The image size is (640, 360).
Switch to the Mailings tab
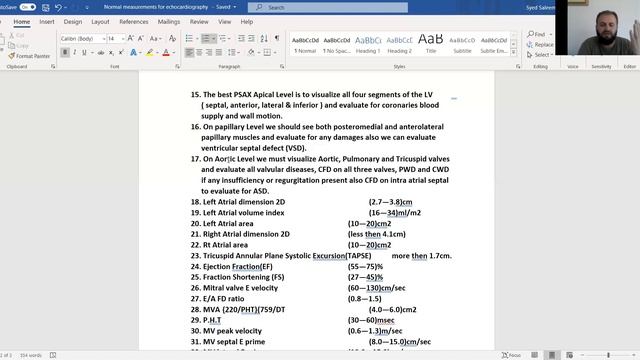[169, 22]
